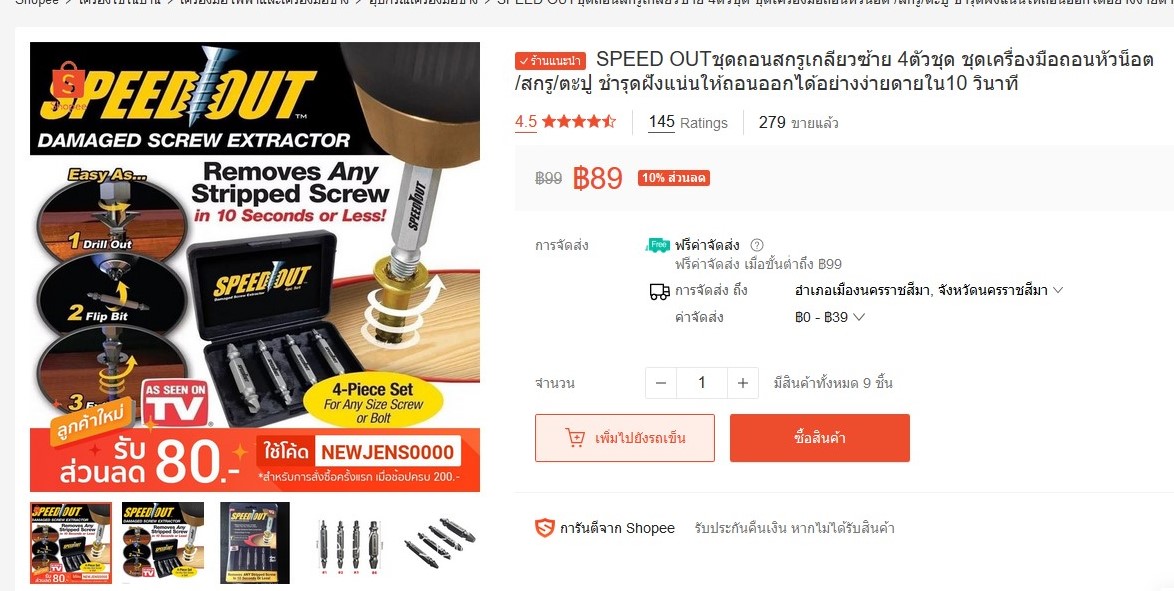Click the 10% discount badge

[674, 178]
